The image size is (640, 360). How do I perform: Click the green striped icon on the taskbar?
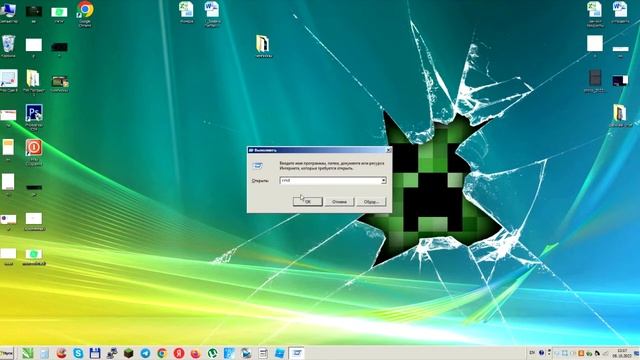(x=28, y=353)
